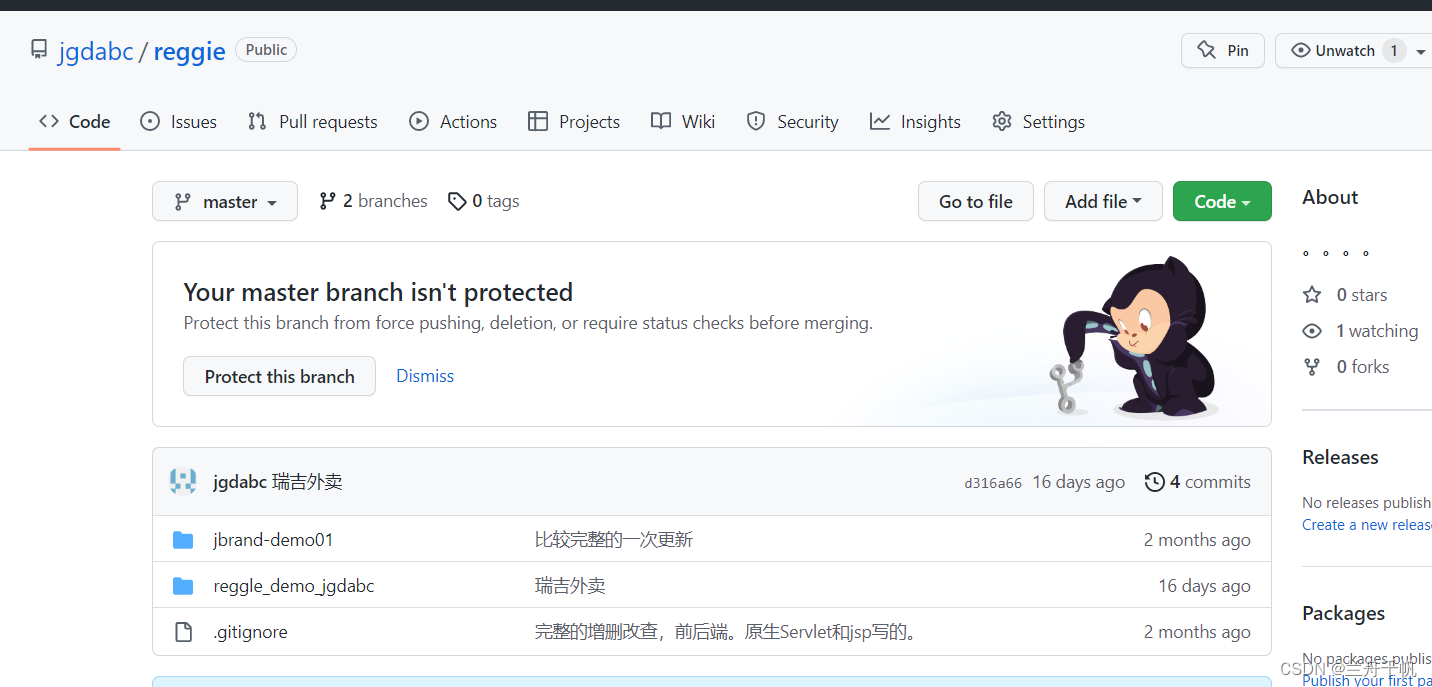The image size is (1432, 687).
Task: Click the tag icon beside 0 tags
Action: [457, 201]
